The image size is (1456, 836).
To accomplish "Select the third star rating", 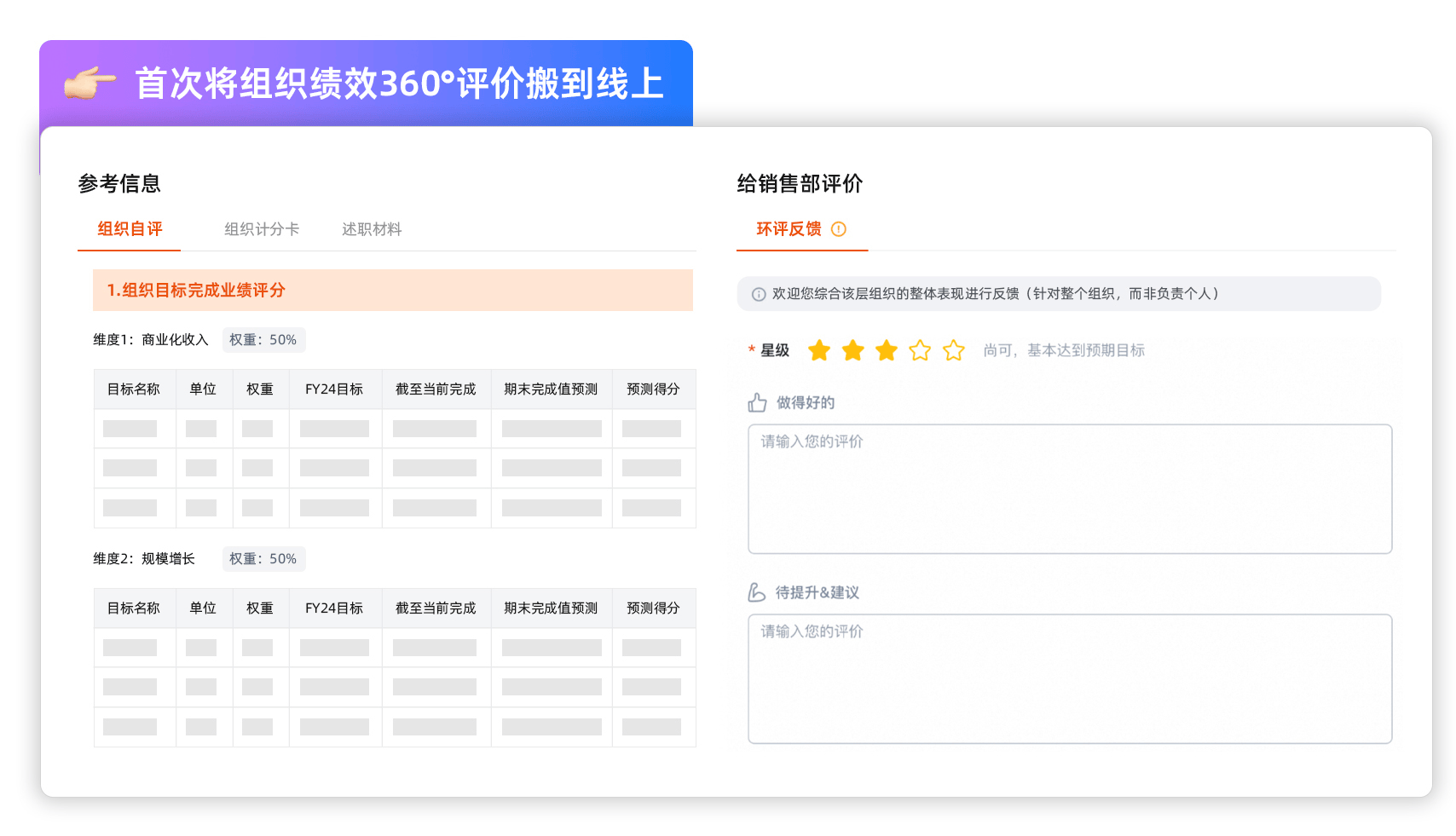I will pos(887,350).
